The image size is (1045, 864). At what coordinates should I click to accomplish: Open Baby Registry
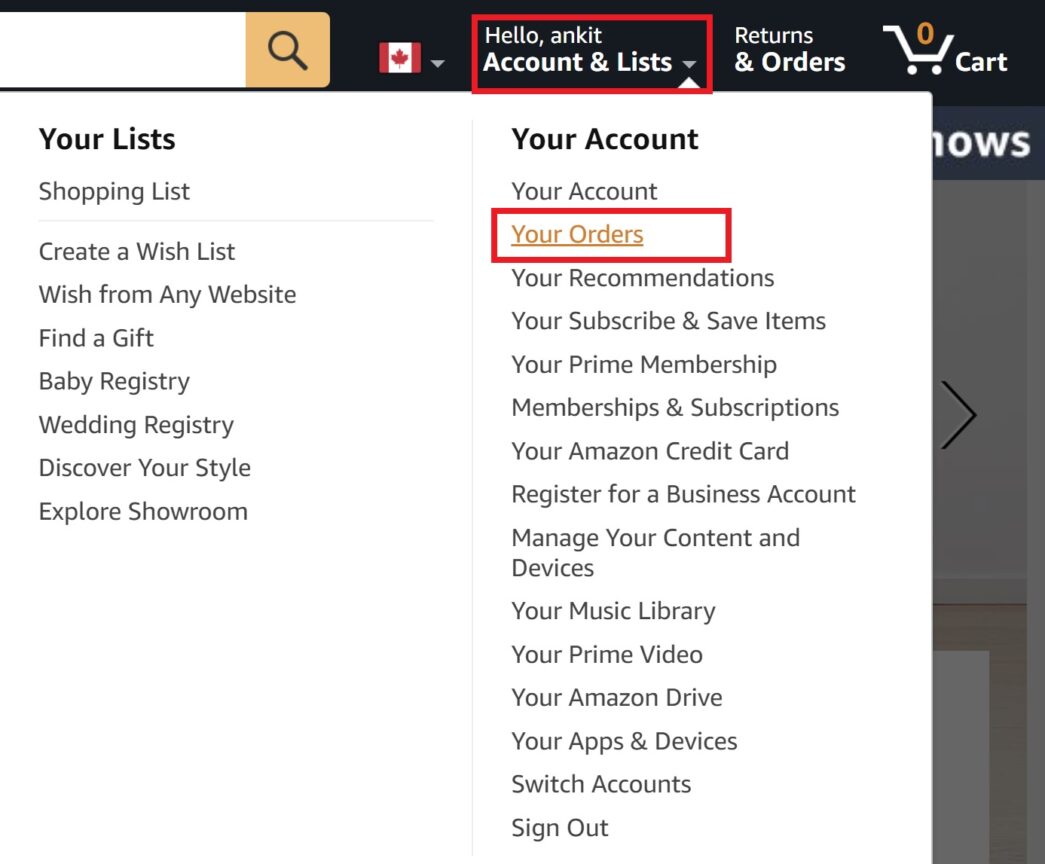click(113, 381)
